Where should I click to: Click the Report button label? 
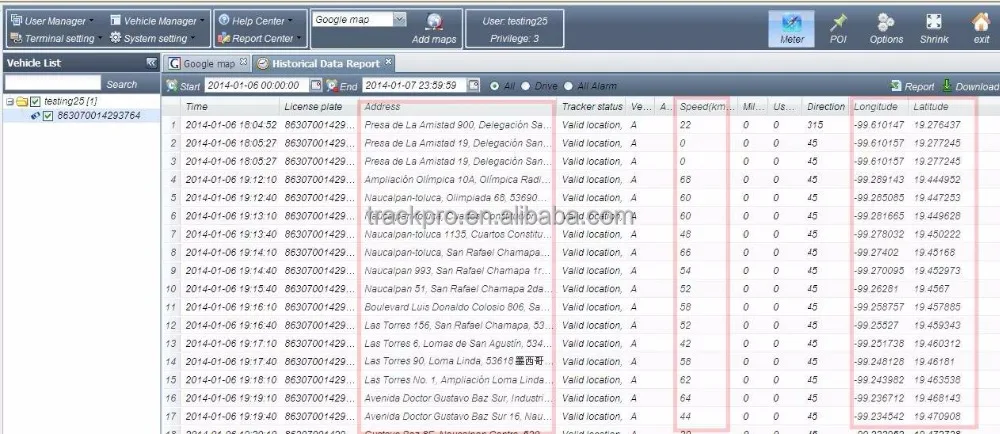tap(919, 86)
